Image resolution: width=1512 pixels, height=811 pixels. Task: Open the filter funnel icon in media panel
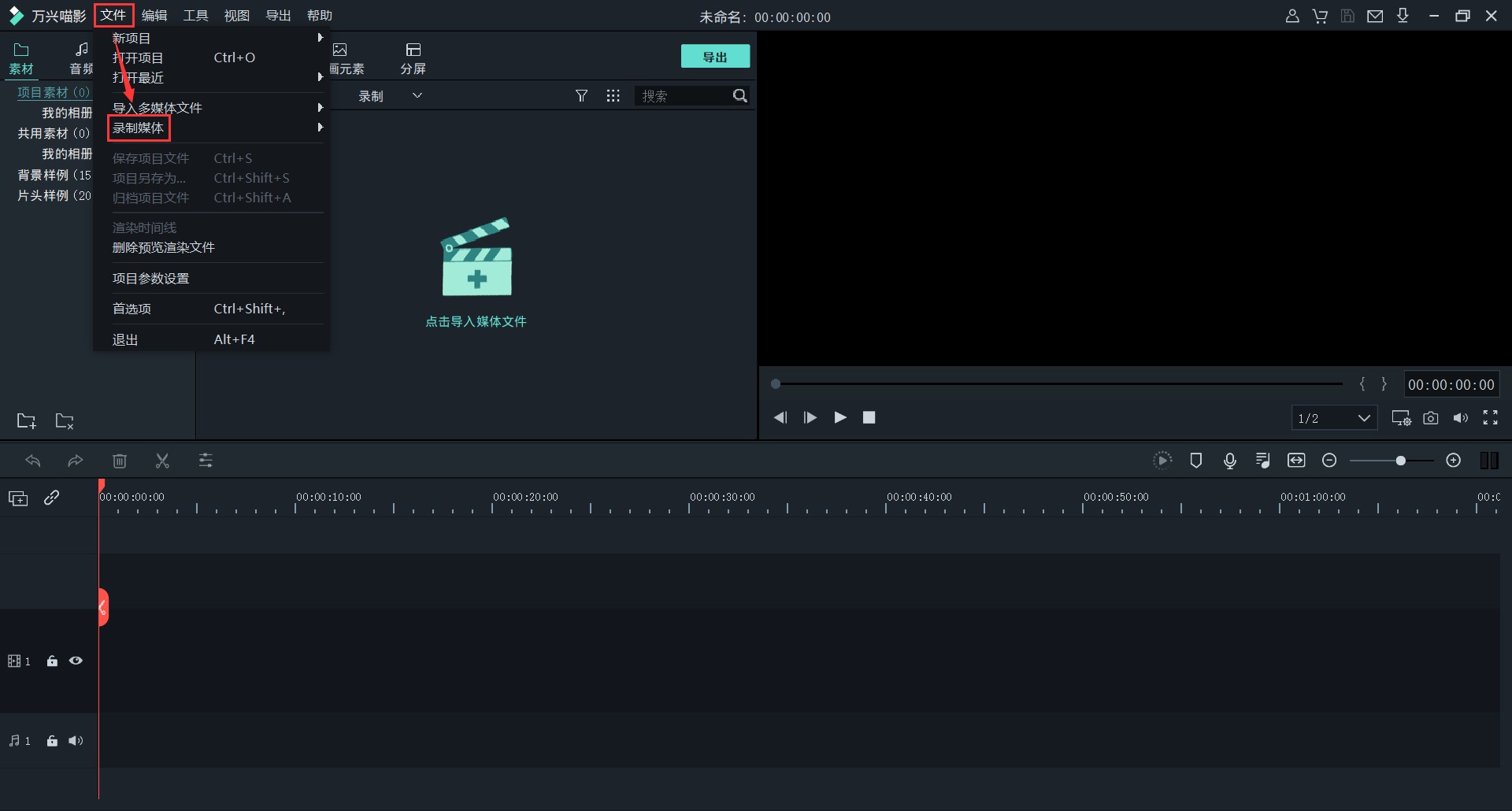tap(581, 96)
